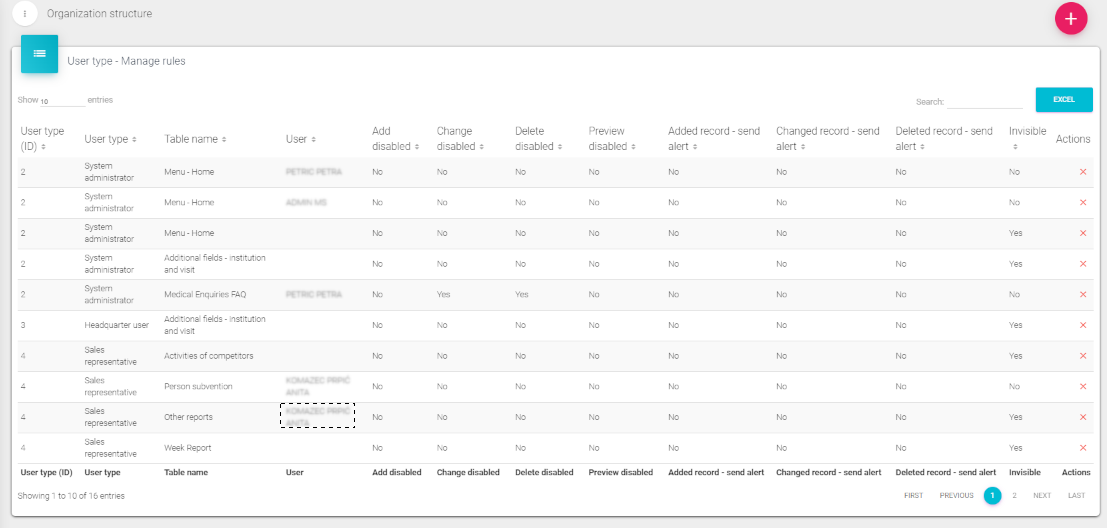The width and height of the screenshot is (1107, 528).
Task: Delete the Other reports rule row
Action: (1082, 417)
